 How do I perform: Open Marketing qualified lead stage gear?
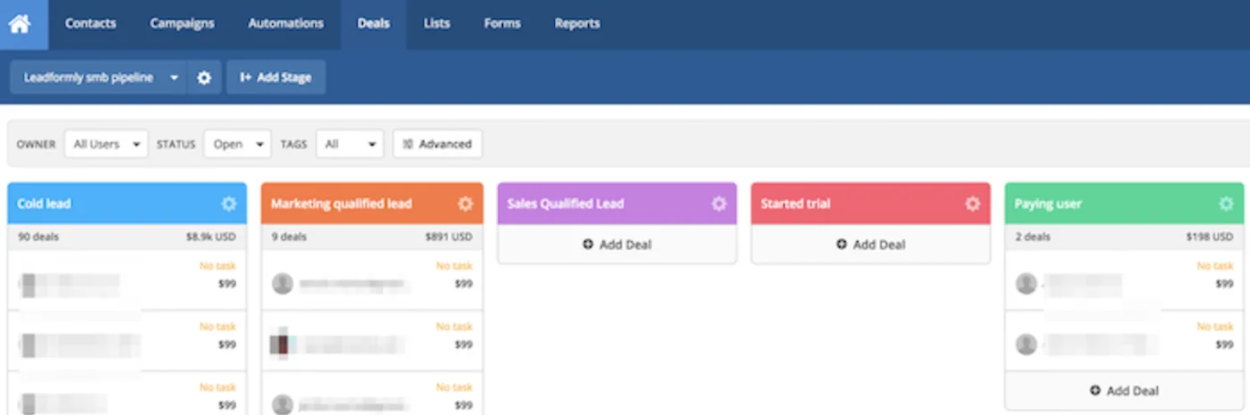pos(465,204)
